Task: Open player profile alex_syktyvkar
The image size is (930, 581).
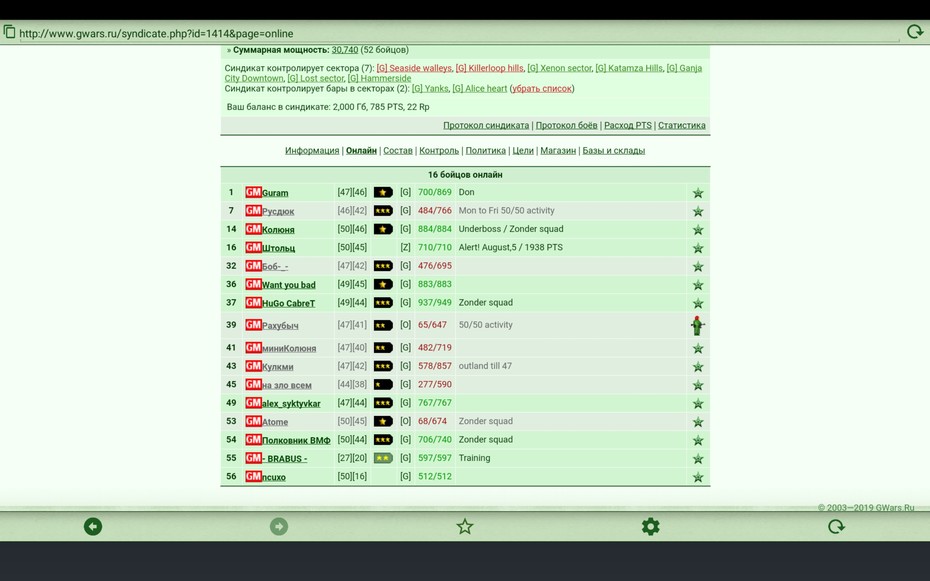Action: point(291,403)
